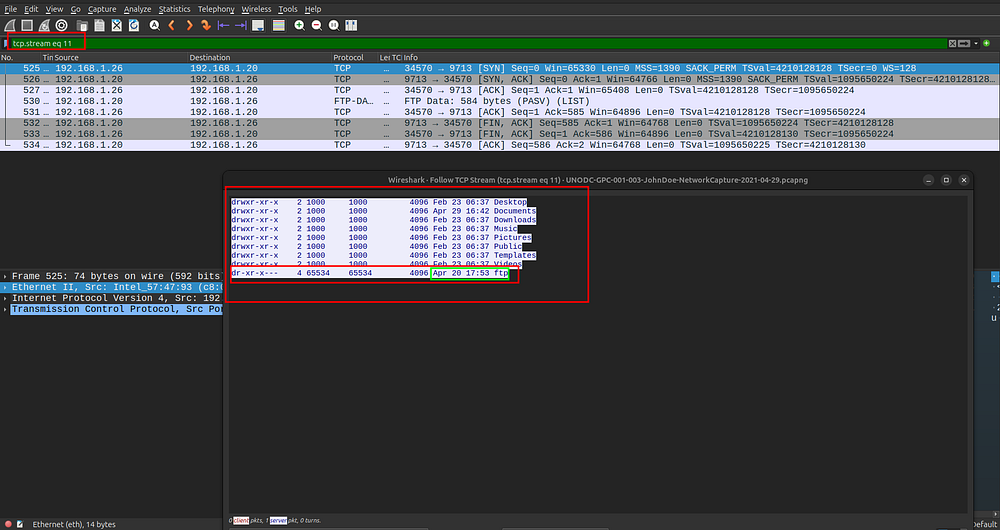The image size is (1000, 530).
Task: Expand the Internet Protocol Version 4 row
Action: tap(6, 298)
